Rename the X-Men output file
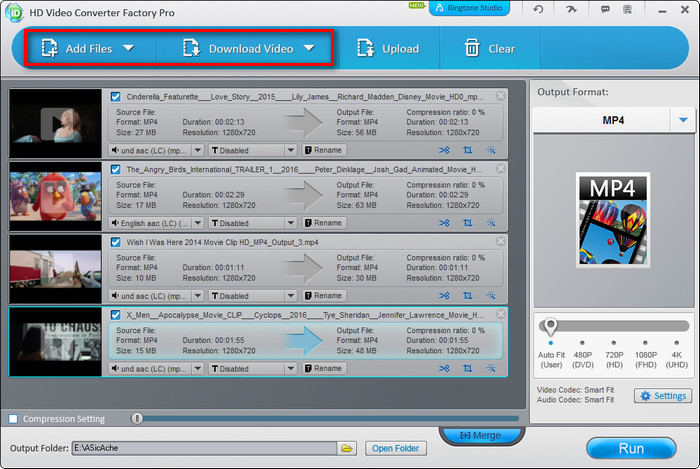700x469 pixels. 324,368
